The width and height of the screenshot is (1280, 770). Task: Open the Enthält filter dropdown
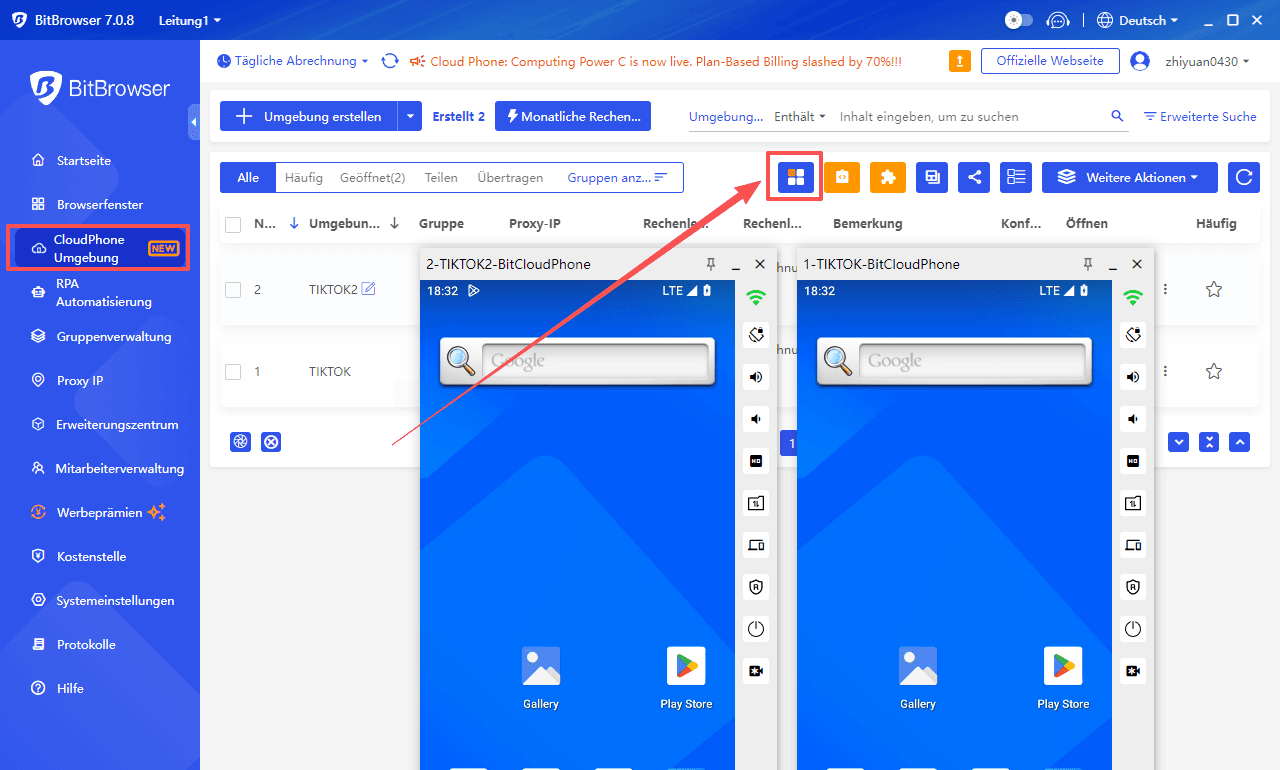tap(799, 117)
